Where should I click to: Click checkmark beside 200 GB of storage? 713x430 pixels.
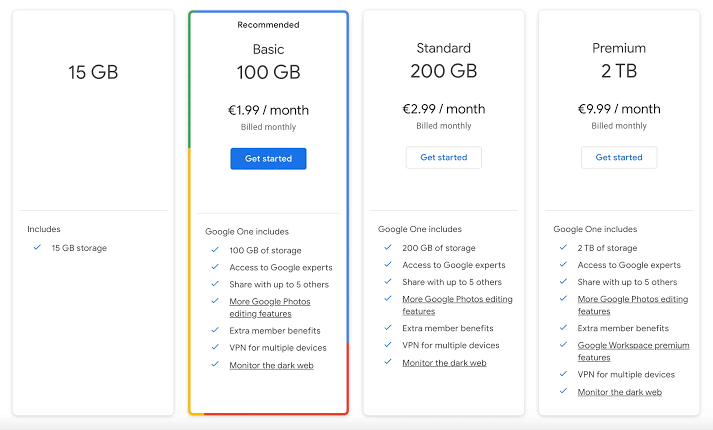pyautogui.click(x=388, y=247)
